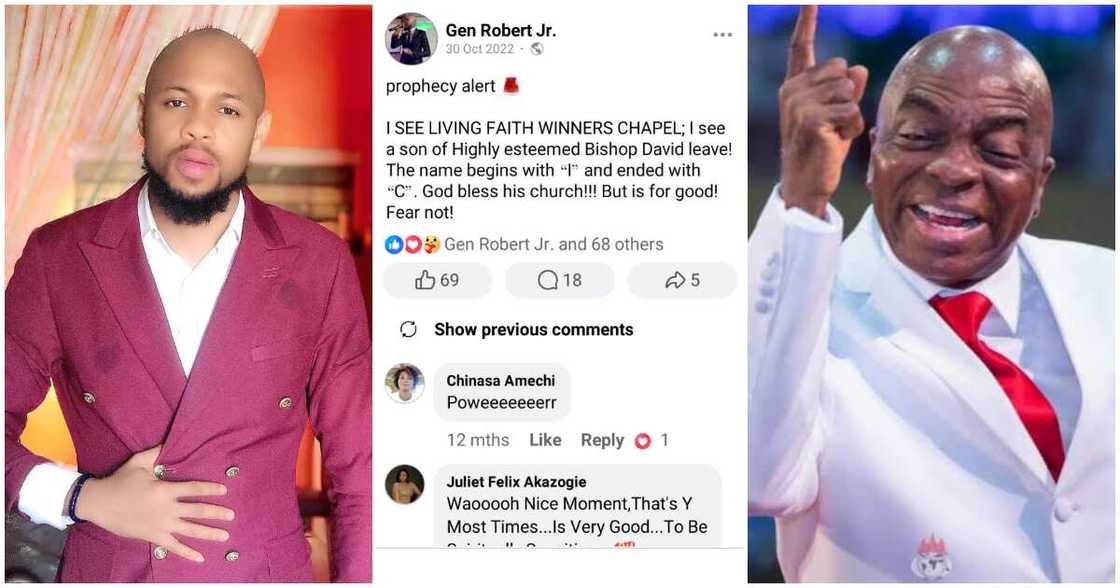Open the three-dots post options menu
The width and height of the screenshot is (1120, 588).
point(722,35)
